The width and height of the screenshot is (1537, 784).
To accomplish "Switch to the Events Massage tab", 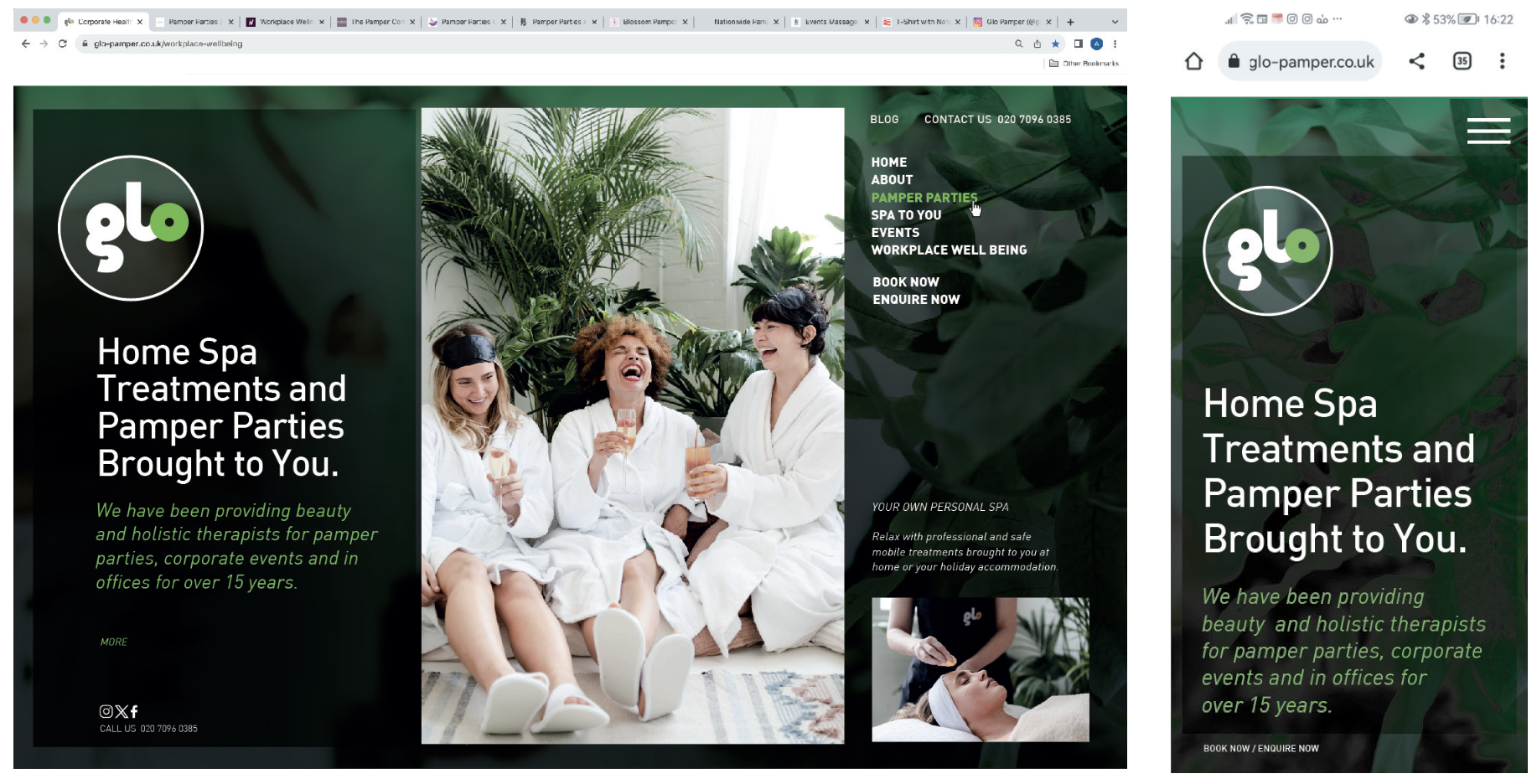I will tap(830, 22).
